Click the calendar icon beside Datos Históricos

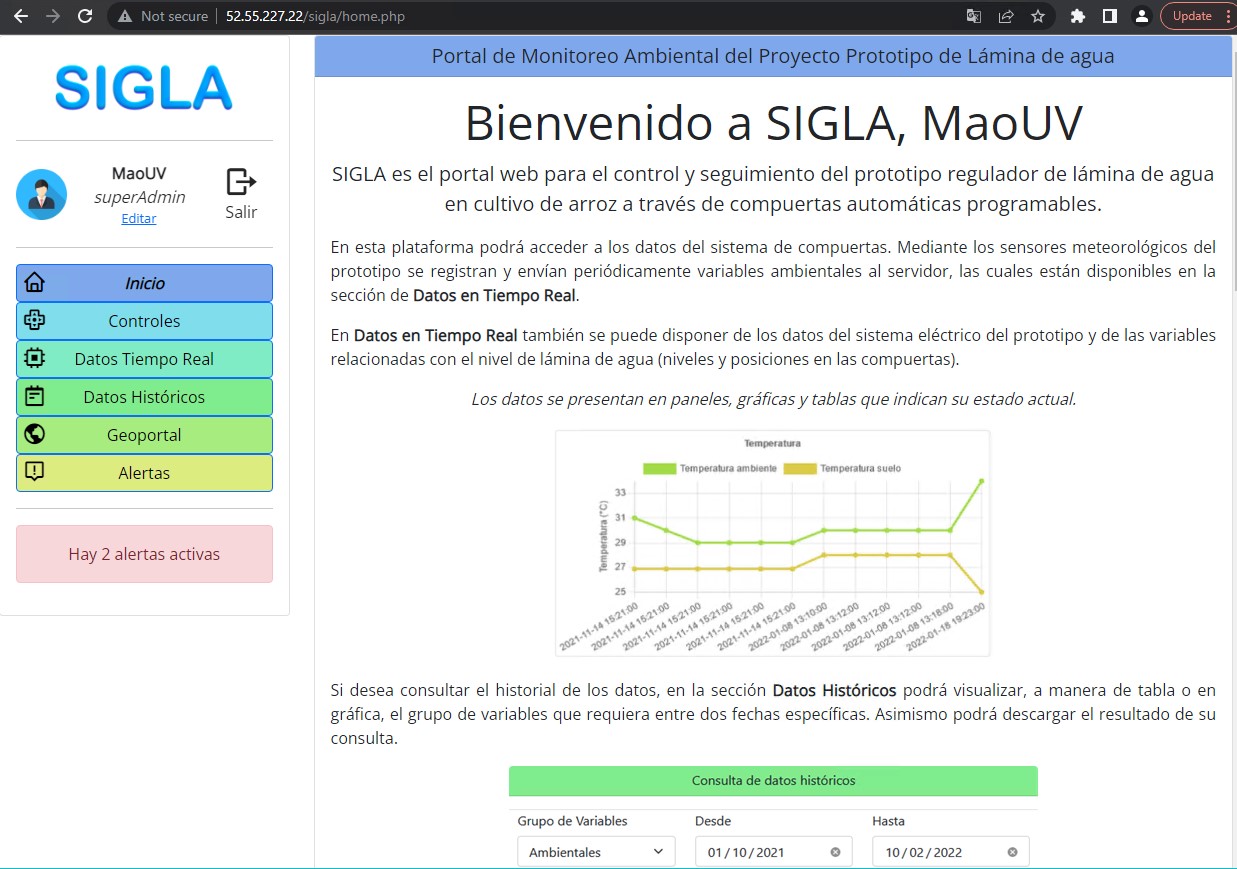point(35,397)
